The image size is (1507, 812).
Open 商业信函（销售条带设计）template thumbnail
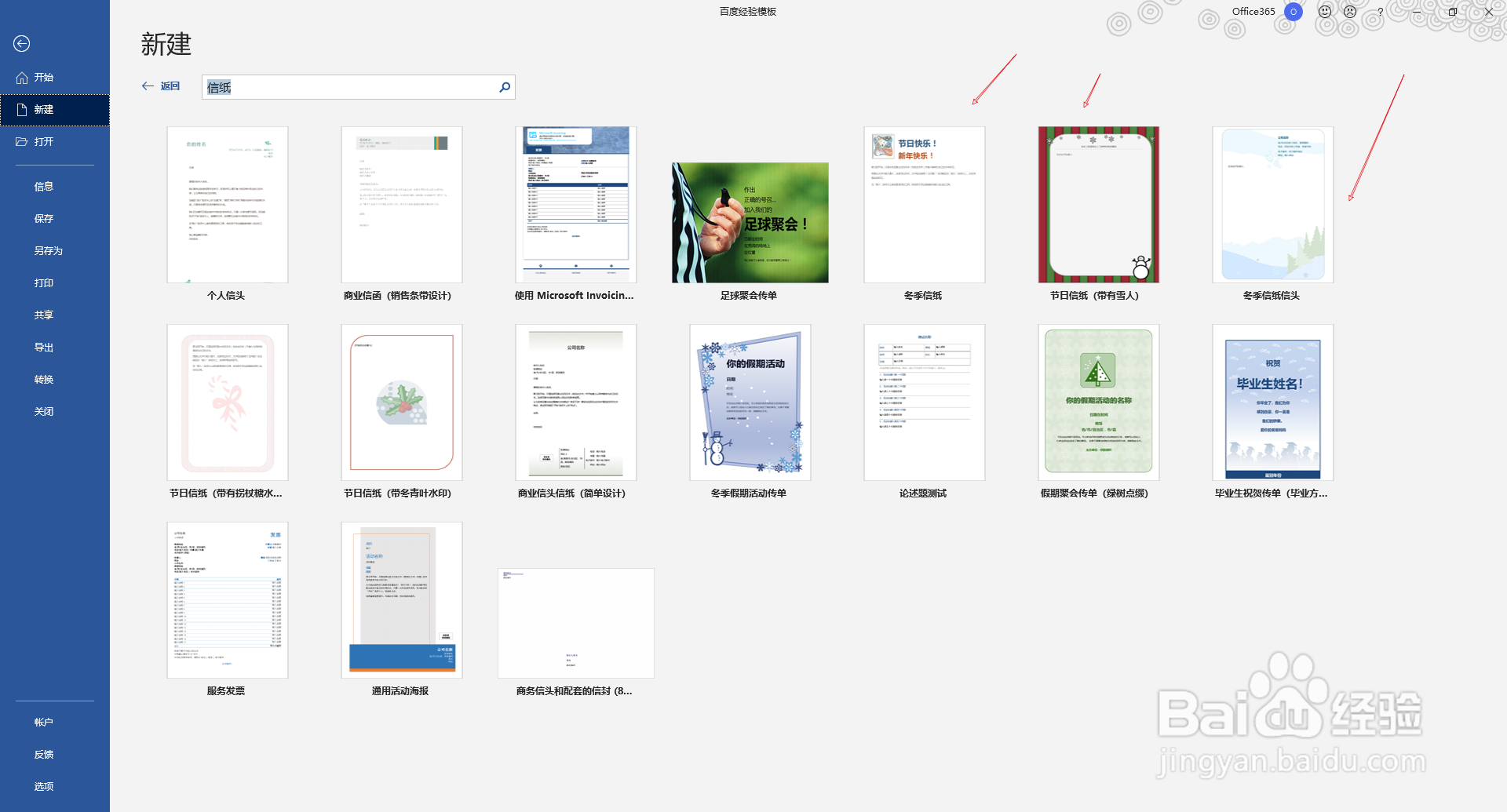tap(402, 205)
